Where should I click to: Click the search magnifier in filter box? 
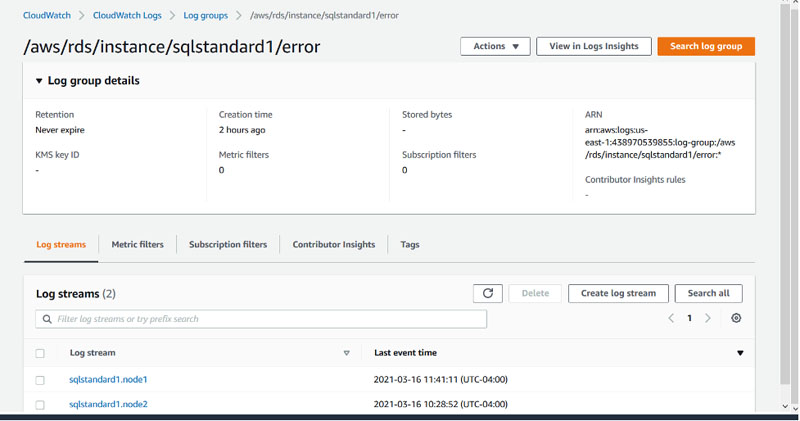pos(47,319)
